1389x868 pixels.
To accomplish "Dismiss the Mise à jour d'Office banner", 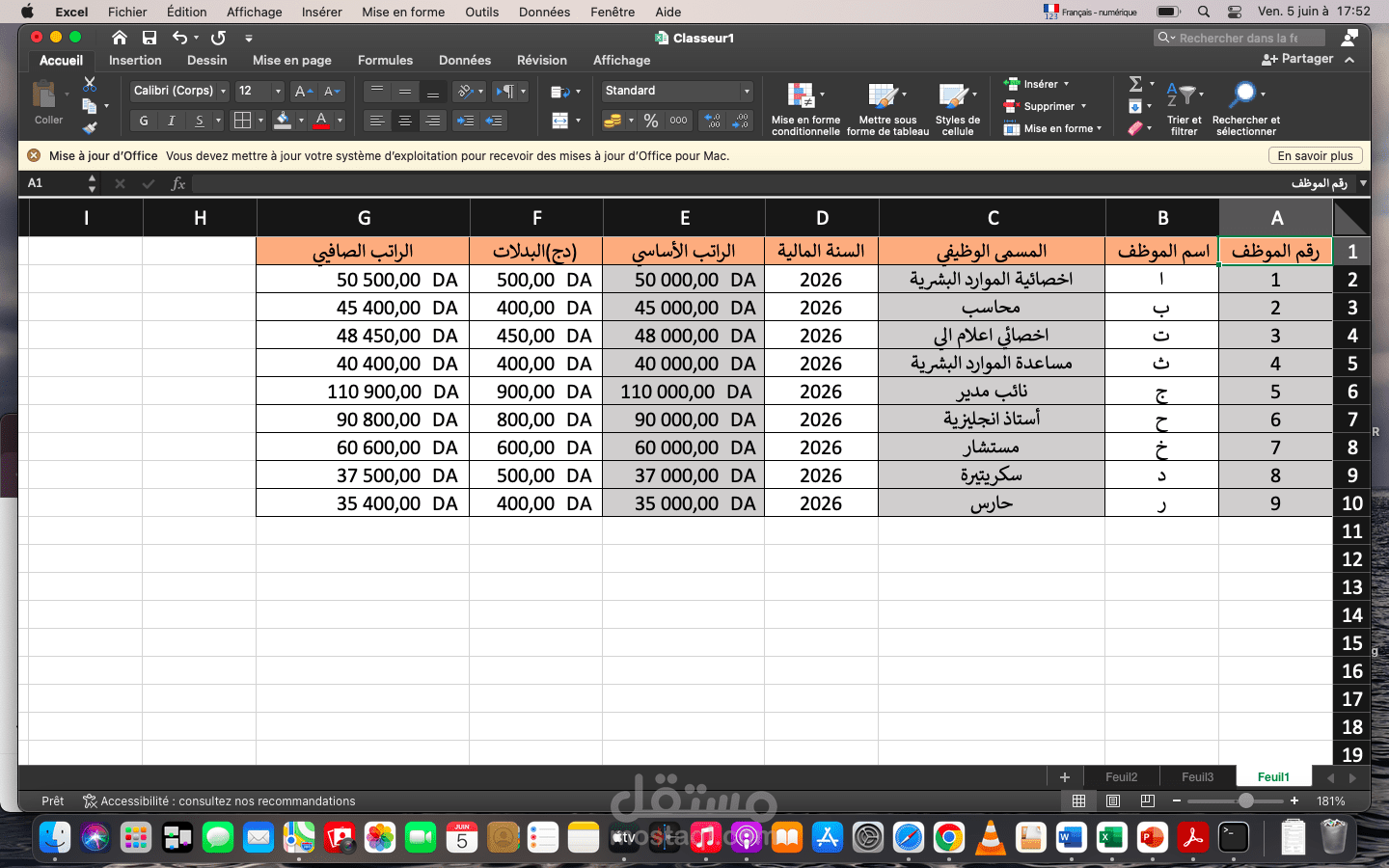I will pos(34,155).
